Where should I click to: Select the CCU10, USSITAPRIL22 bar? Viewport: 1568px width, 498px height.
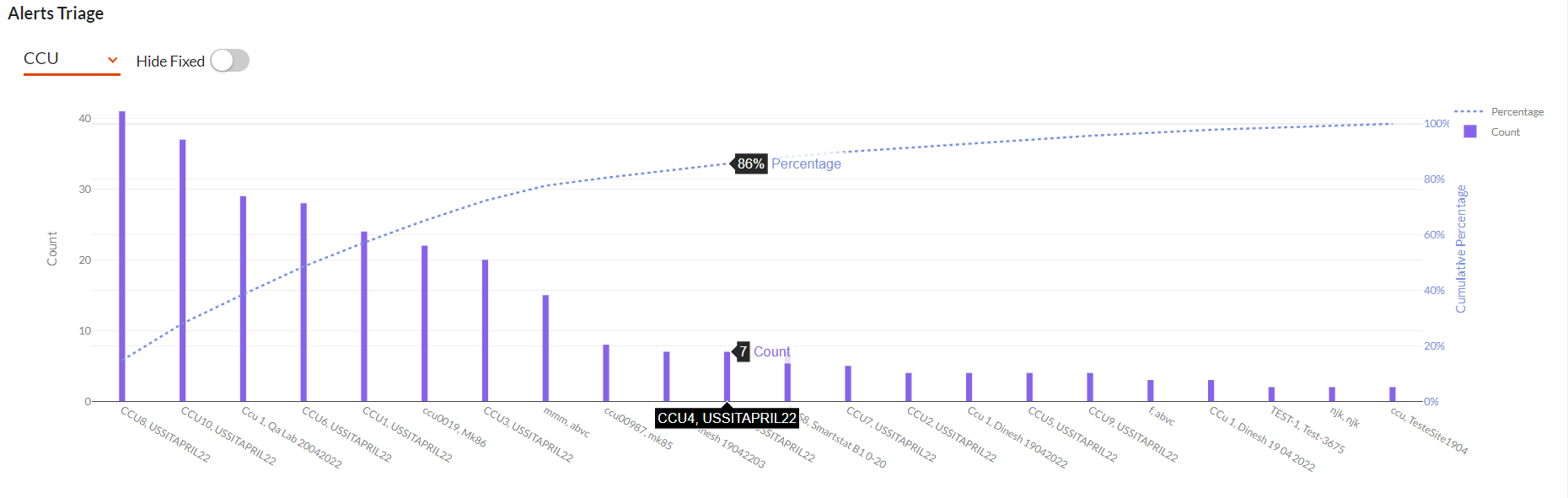point(182,270)
